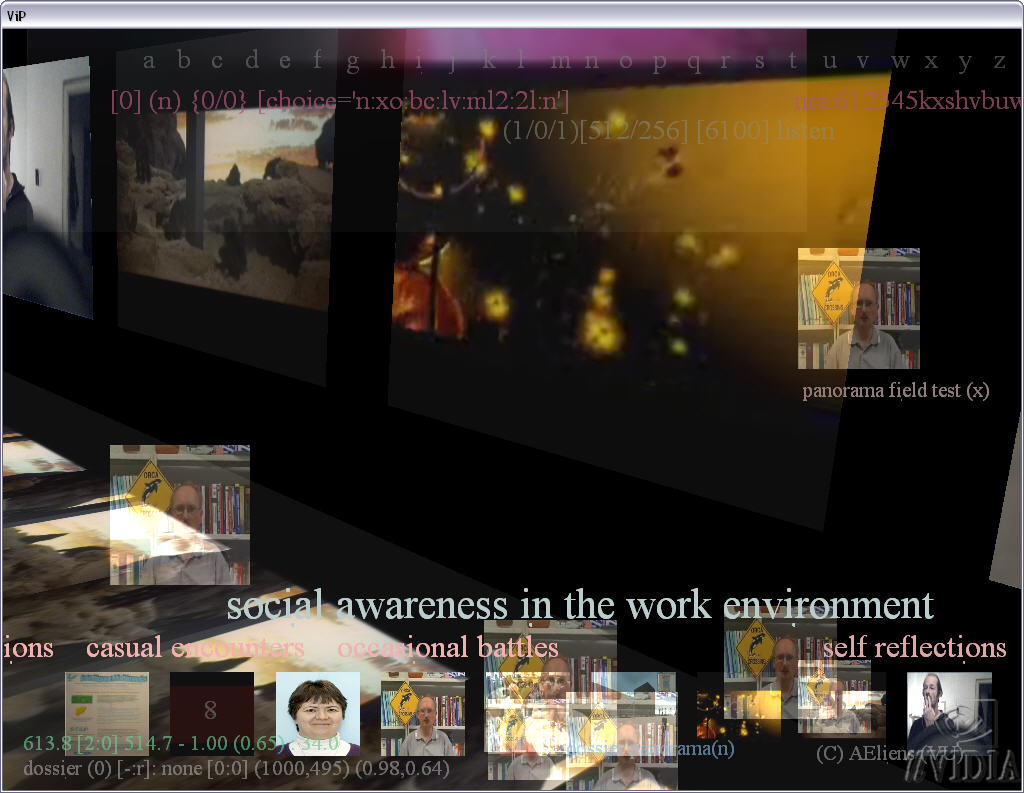Open the dark tile showing number 8
Viewport: 1024px width, 793px height.
pos(212,712)
